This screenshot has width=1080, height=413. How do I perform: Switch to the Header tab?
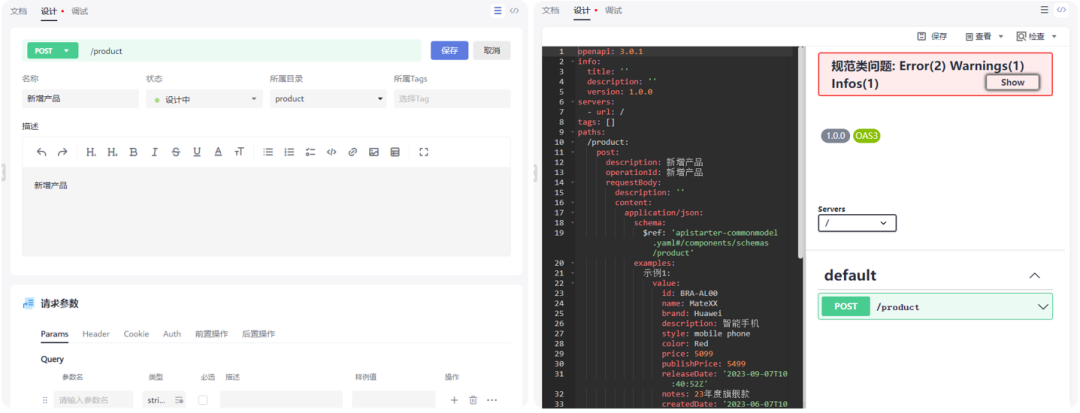[96, 334]
